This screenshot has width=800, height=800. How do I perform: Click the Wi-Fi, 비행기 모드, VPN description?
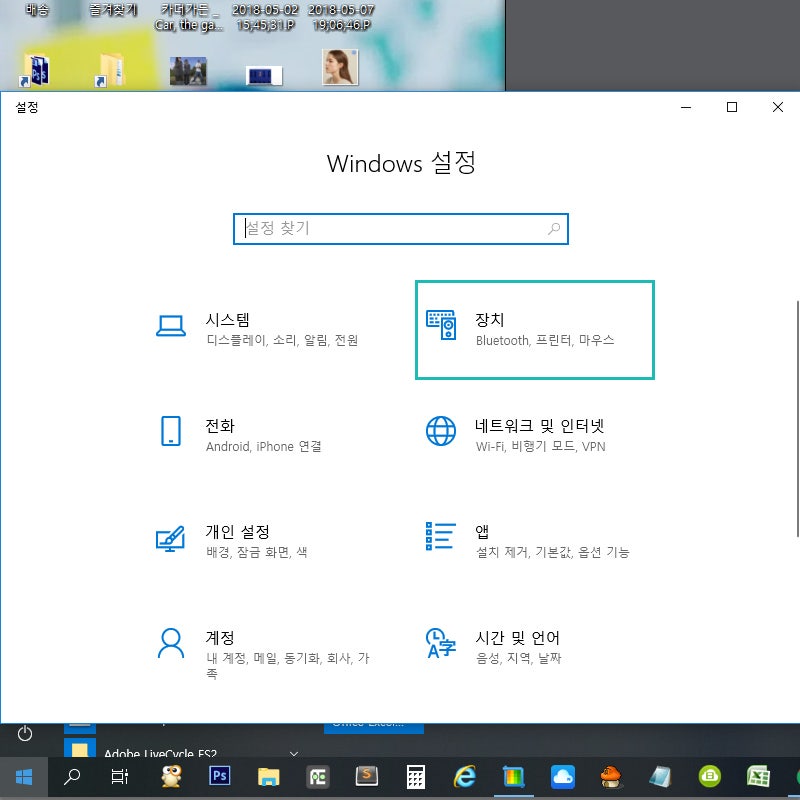pyautogui.click(x=541, y=446)
